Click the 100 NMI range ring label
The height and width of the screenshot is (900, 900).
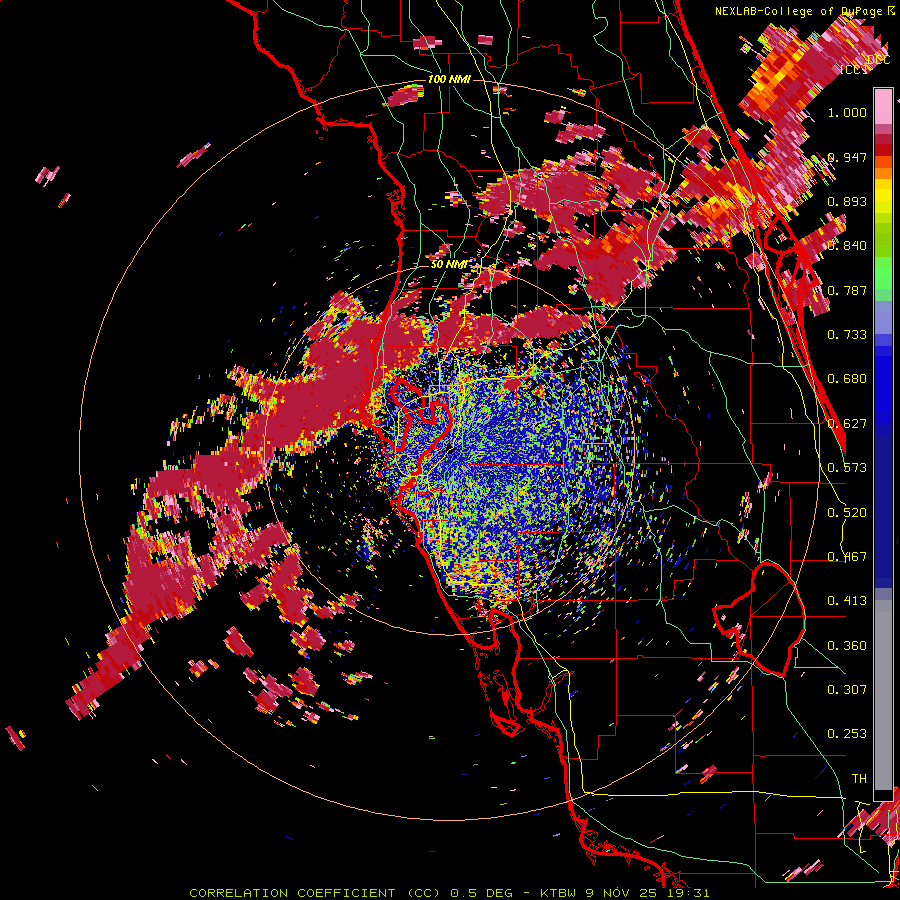pos(449,79)
